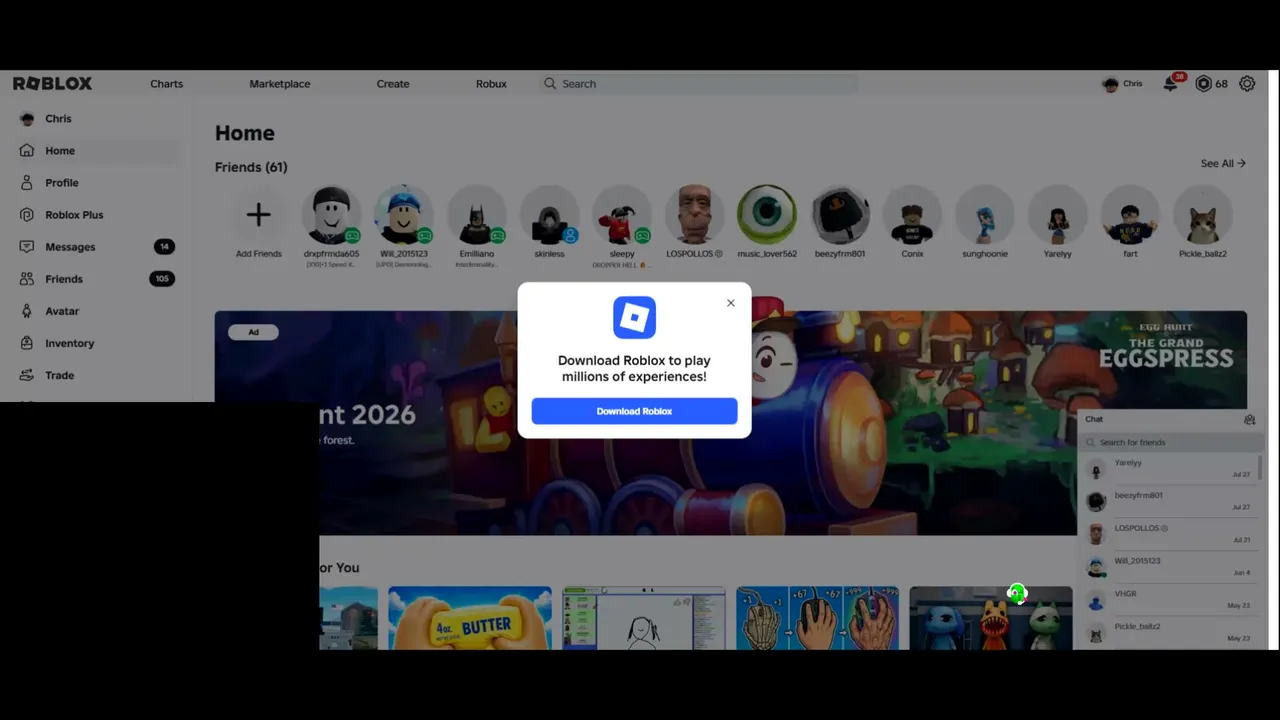Open friend music_lover562's eyeball avatar

[767, 214]
